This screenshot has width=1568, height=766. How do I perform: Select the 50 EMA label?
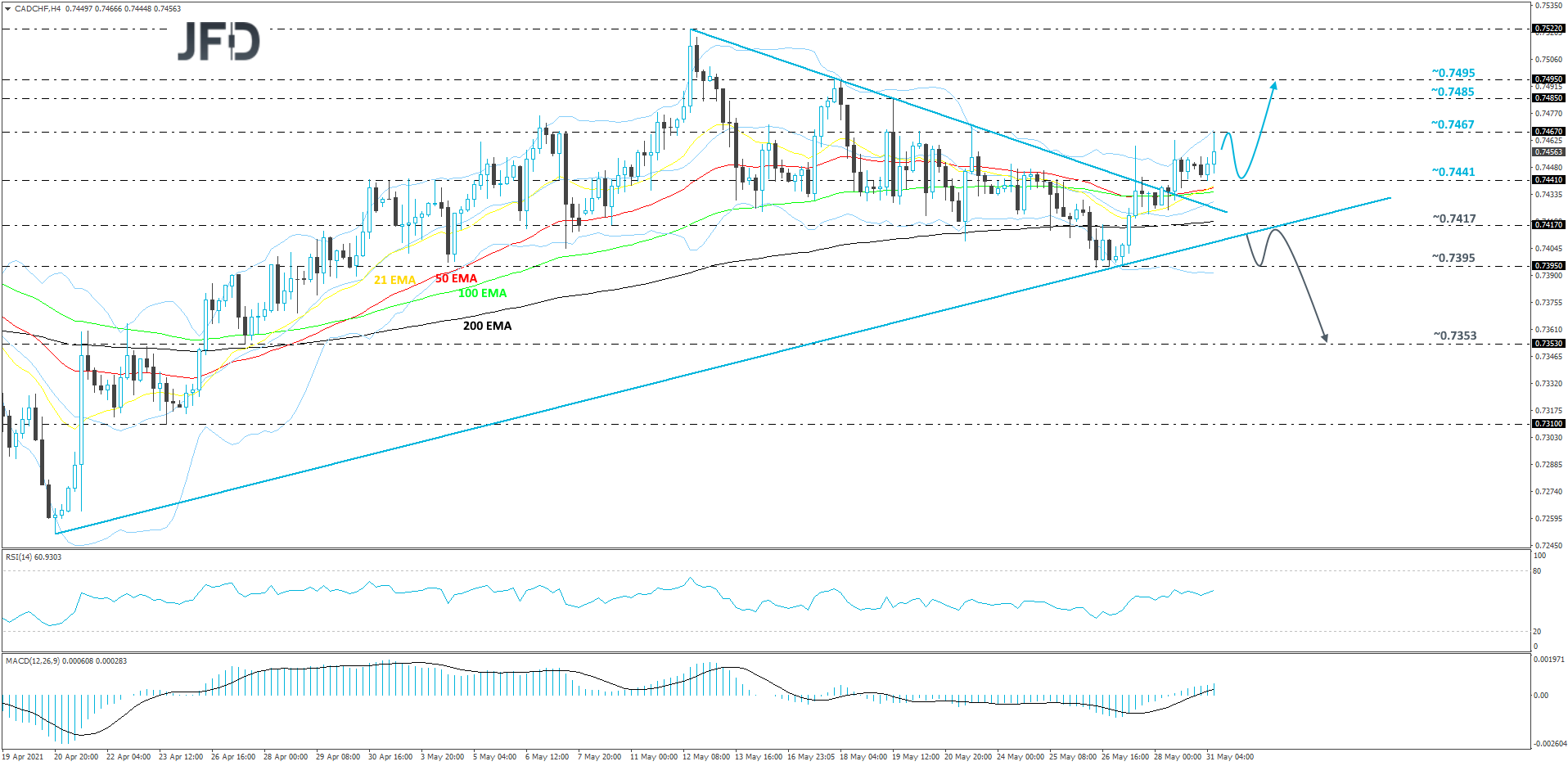pyautogui.click(x=456, y=278)
